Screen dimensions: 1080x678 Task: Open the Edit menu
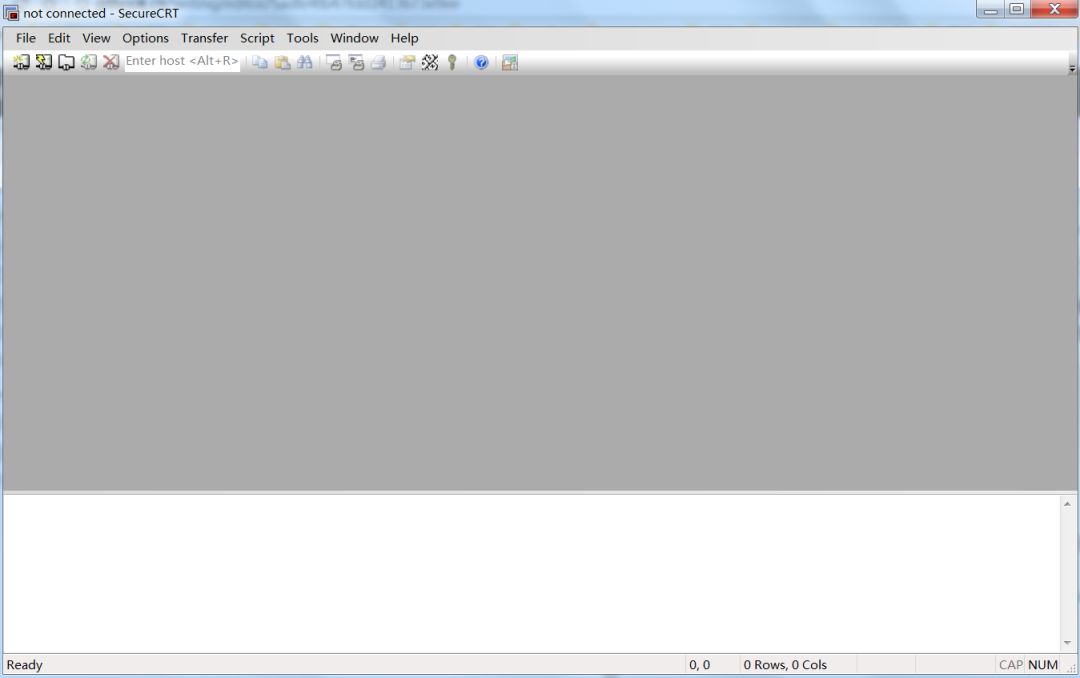(x=59, y=38)
